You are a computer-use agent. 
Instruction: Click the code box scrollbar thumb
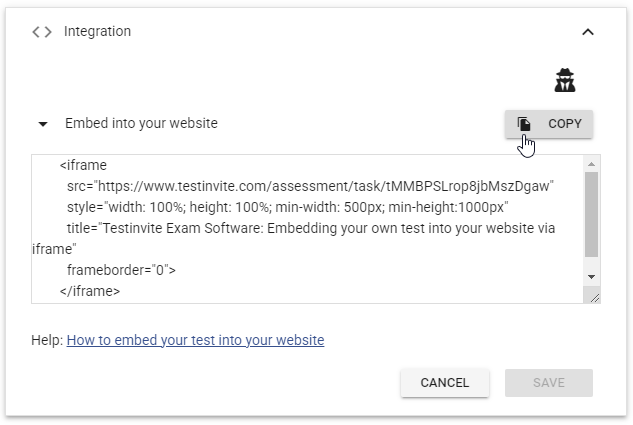click(591, 214)
